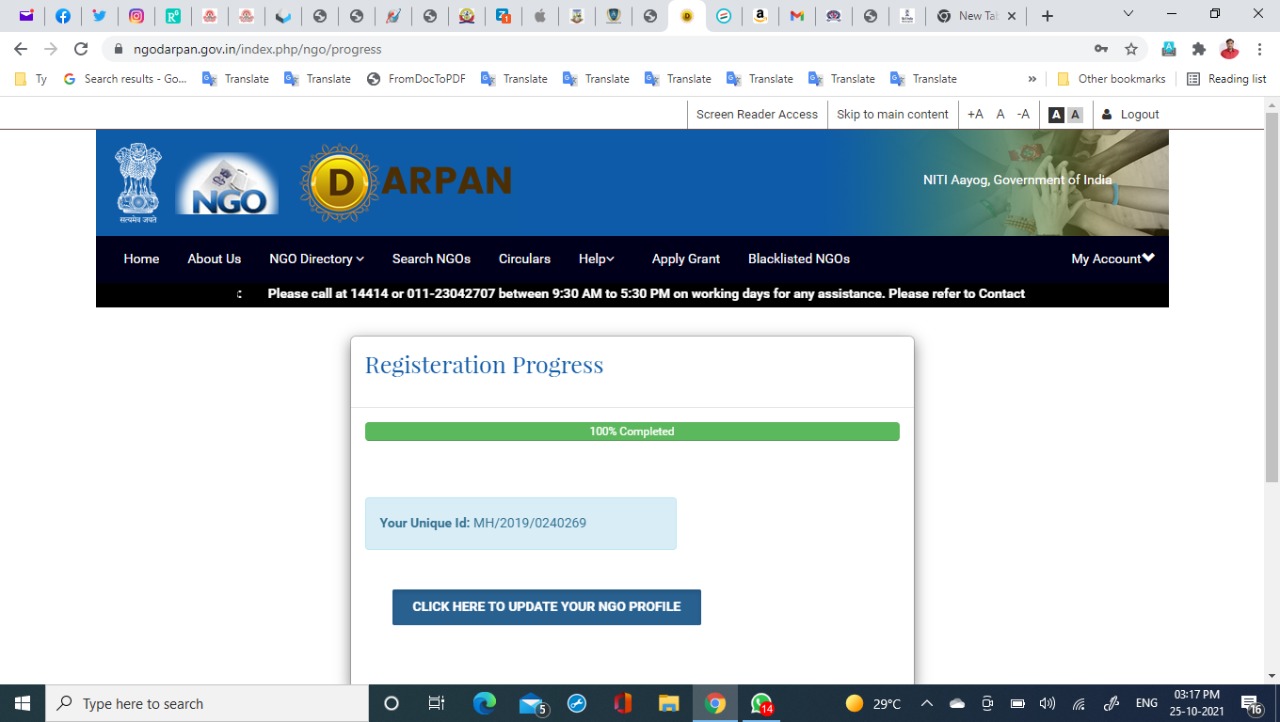Expand the Help dropdown menu
Image resolution: width=1280 pixels, height=722 pixels.
tap(596, 258)
